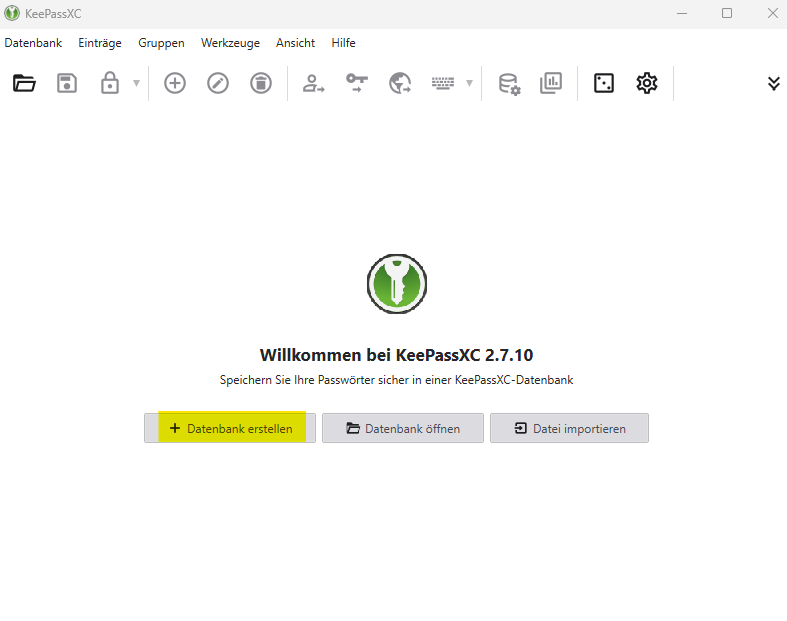
Task: Add a new entry with plus icon
Action: click(175, 83)
